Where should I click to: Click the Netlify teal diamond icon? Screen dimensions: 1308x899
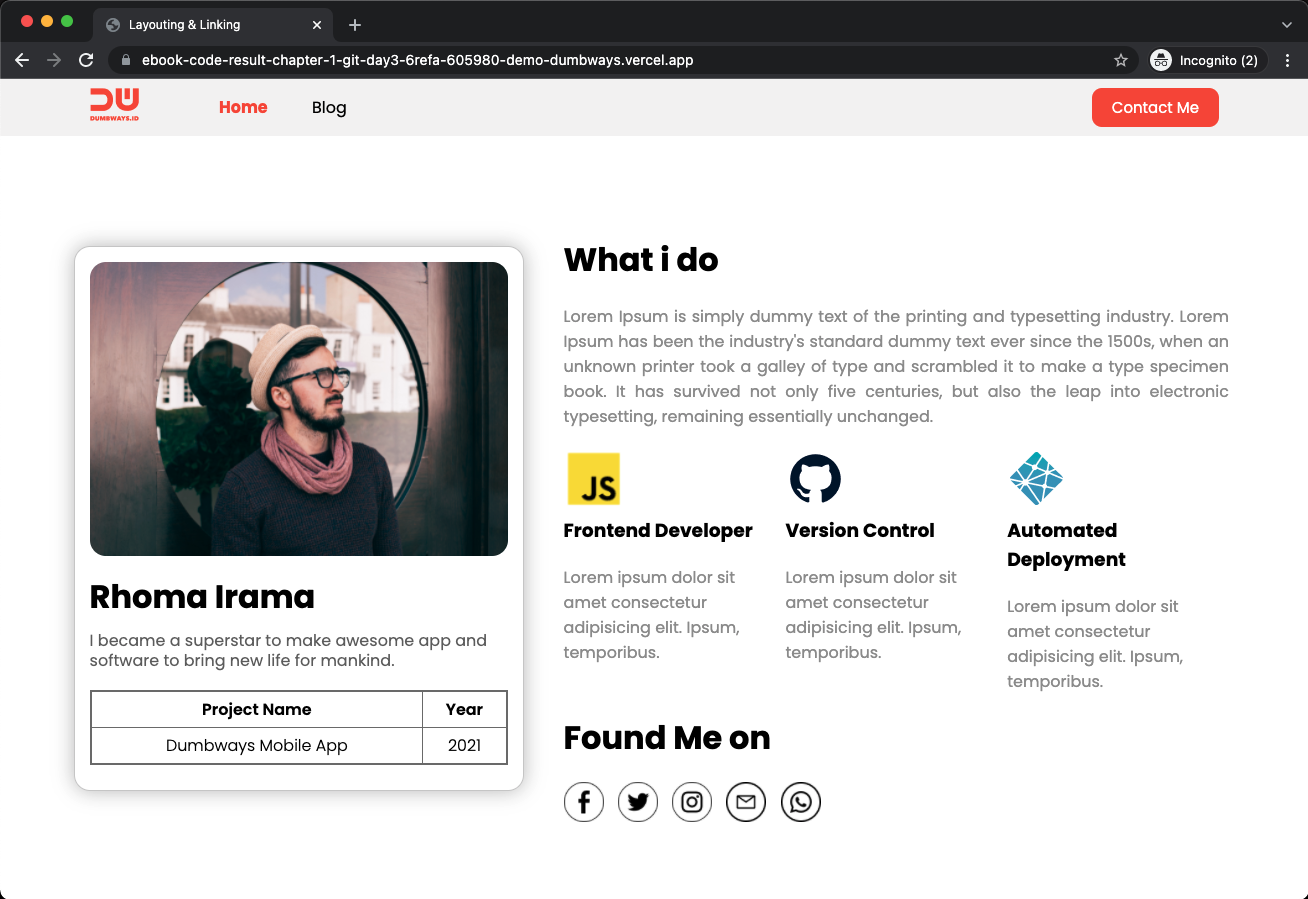(x=1036, y=479)
